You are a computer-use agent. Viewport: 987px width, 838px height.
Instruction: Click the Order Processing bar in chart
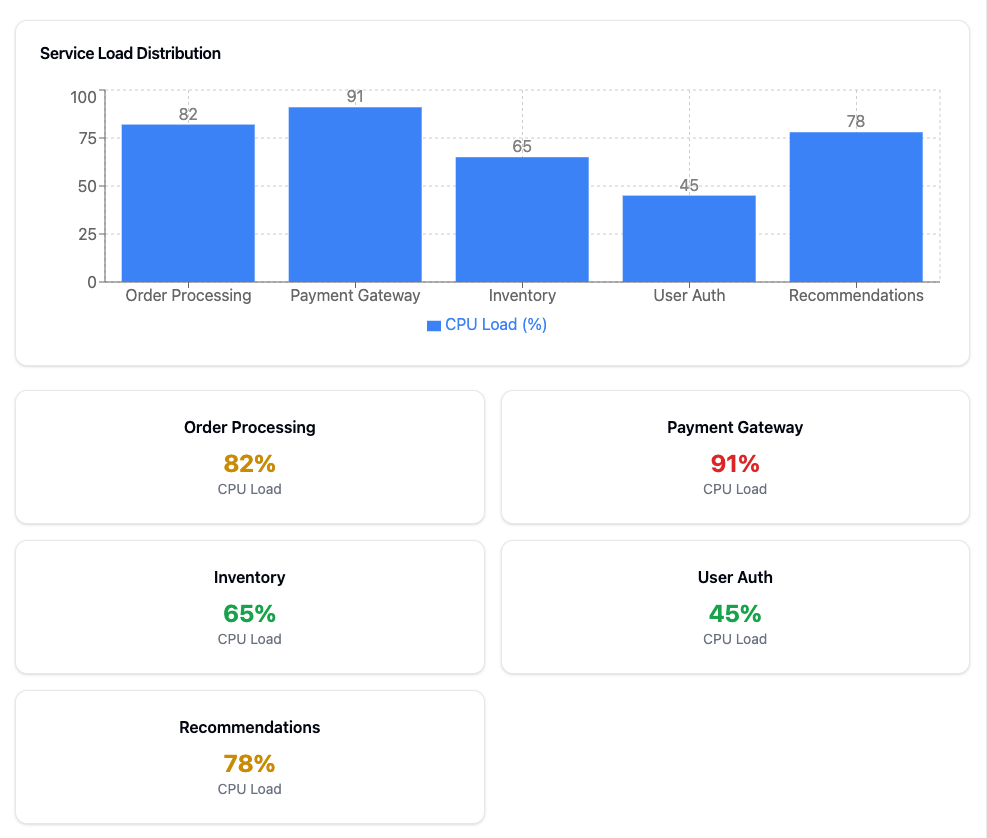(188, 203)
